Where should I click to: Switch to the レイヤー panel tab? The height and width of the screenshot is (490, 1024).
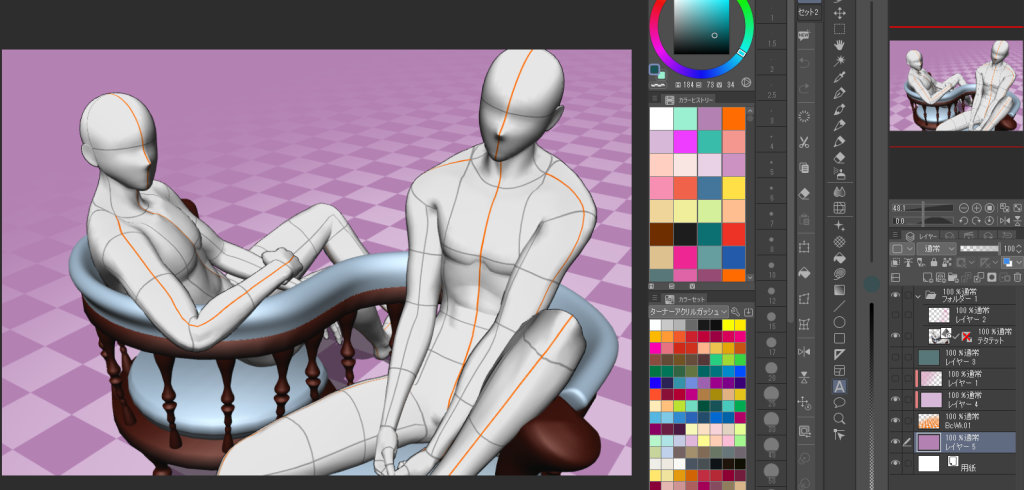[919, 235]
